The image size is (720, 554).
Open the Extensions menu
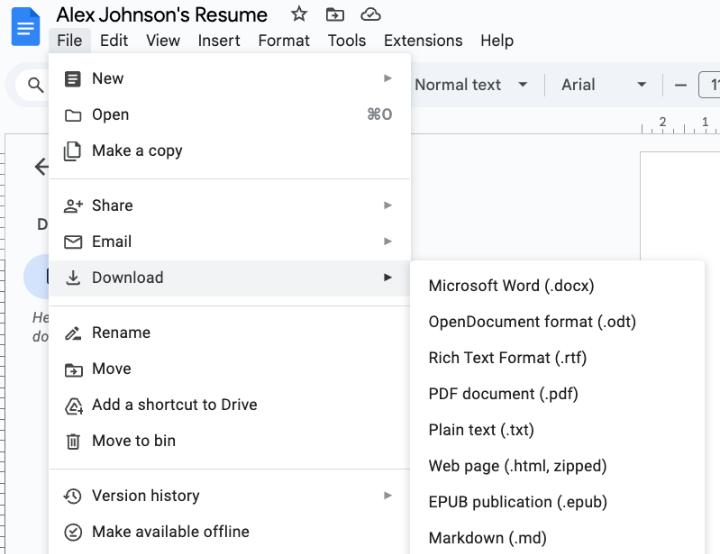point(423,40)
